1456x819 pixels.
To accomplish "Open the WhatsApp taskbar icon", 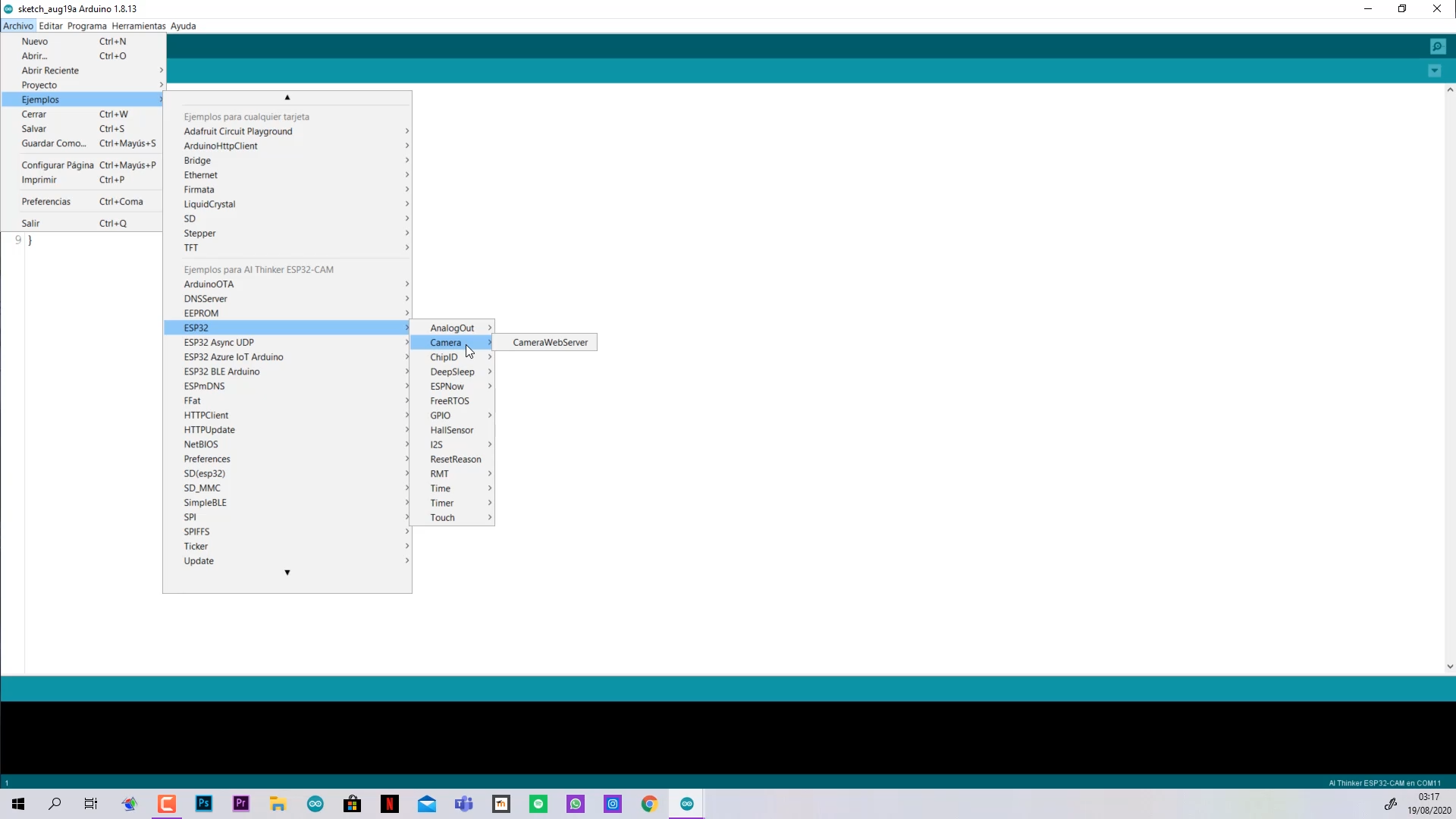I will pyautogui.click(x=576, y=804).
